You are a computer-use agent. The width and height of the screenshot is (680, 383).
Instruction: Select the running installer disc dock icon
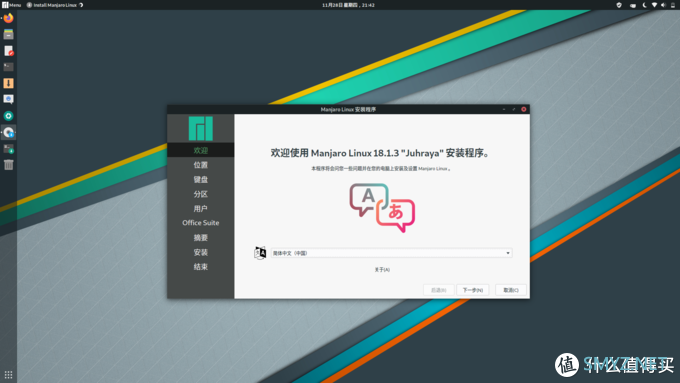[8, 132]
